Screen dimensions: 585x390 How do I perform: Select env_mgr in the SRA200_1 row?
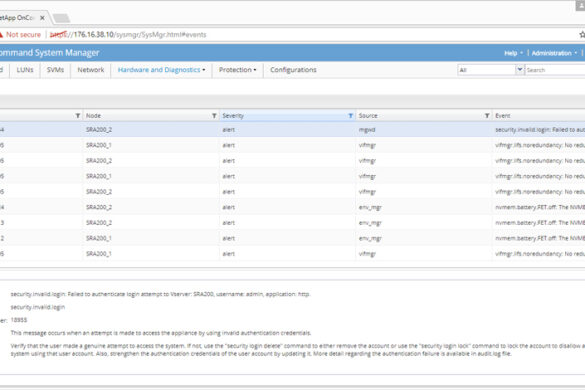pyautogui.click(x=370, y=238)
